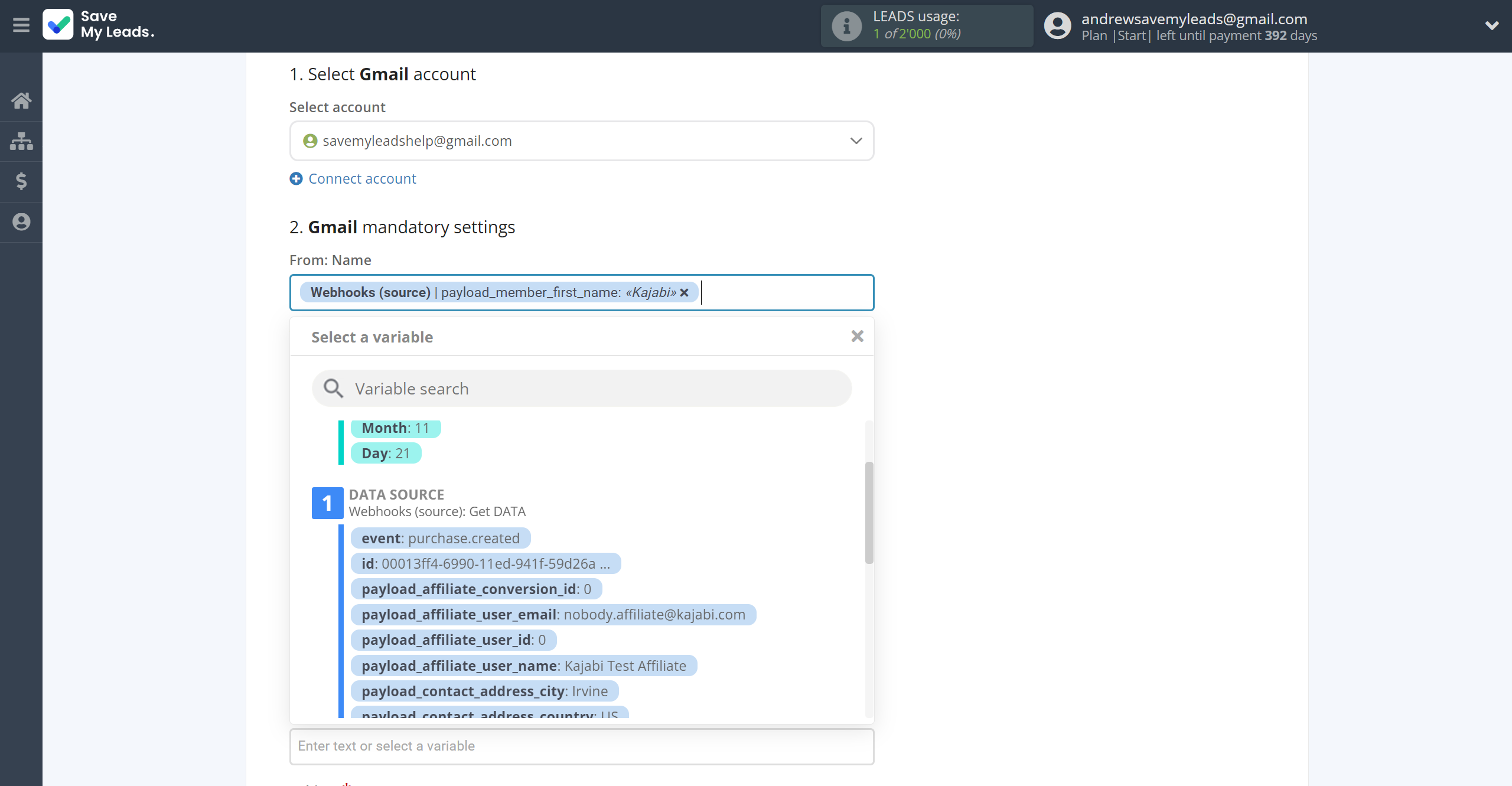
Task: Click the variable list scrollbar
Action: click(x=869, y=513)
